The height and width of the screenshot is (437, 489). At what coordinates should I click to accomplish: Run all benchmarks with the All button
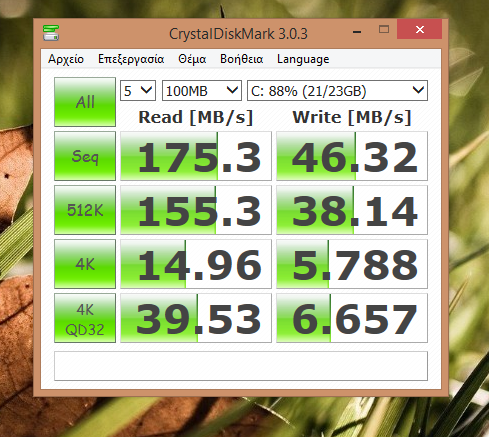[85, 102]
